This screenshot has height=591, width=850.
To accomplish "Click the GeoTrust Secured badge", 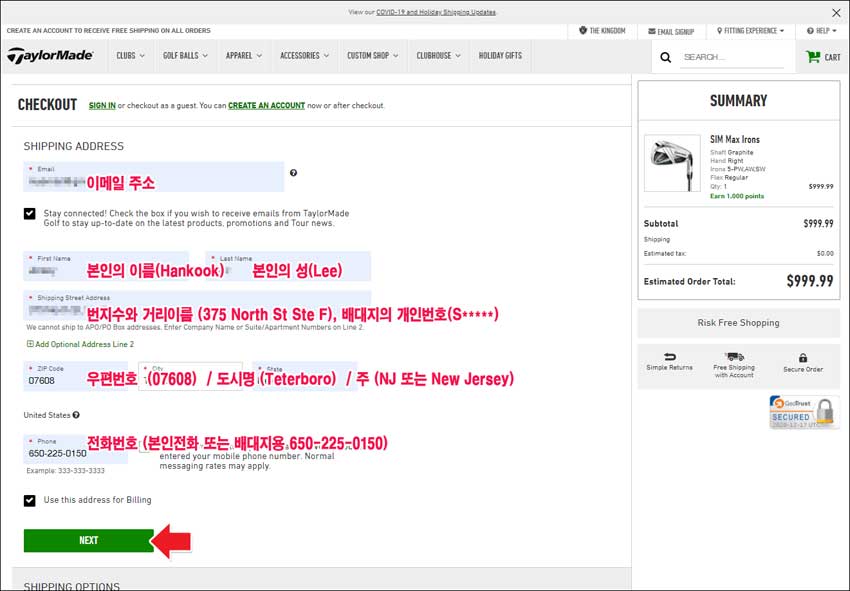I will pyautogui.click(x=803, y=412).
